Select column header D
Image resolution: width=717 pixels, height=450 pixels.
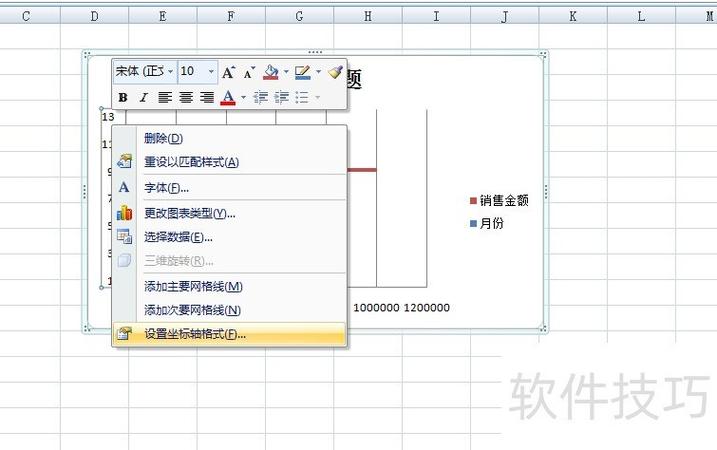pyautogui.click(x=94, y=16)
